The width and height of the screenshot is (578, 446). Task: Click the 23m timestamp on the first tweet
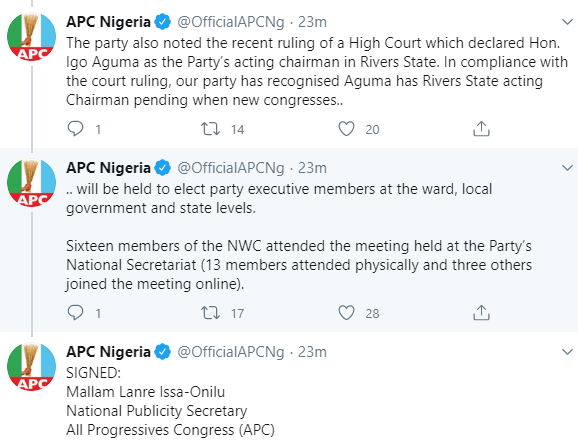tap(312, 22)
